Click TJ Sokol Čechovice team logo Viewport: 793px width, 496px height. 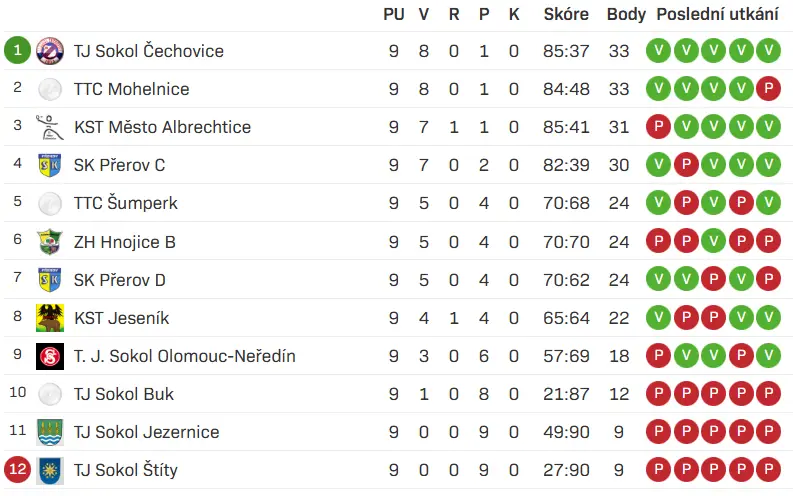50,51
